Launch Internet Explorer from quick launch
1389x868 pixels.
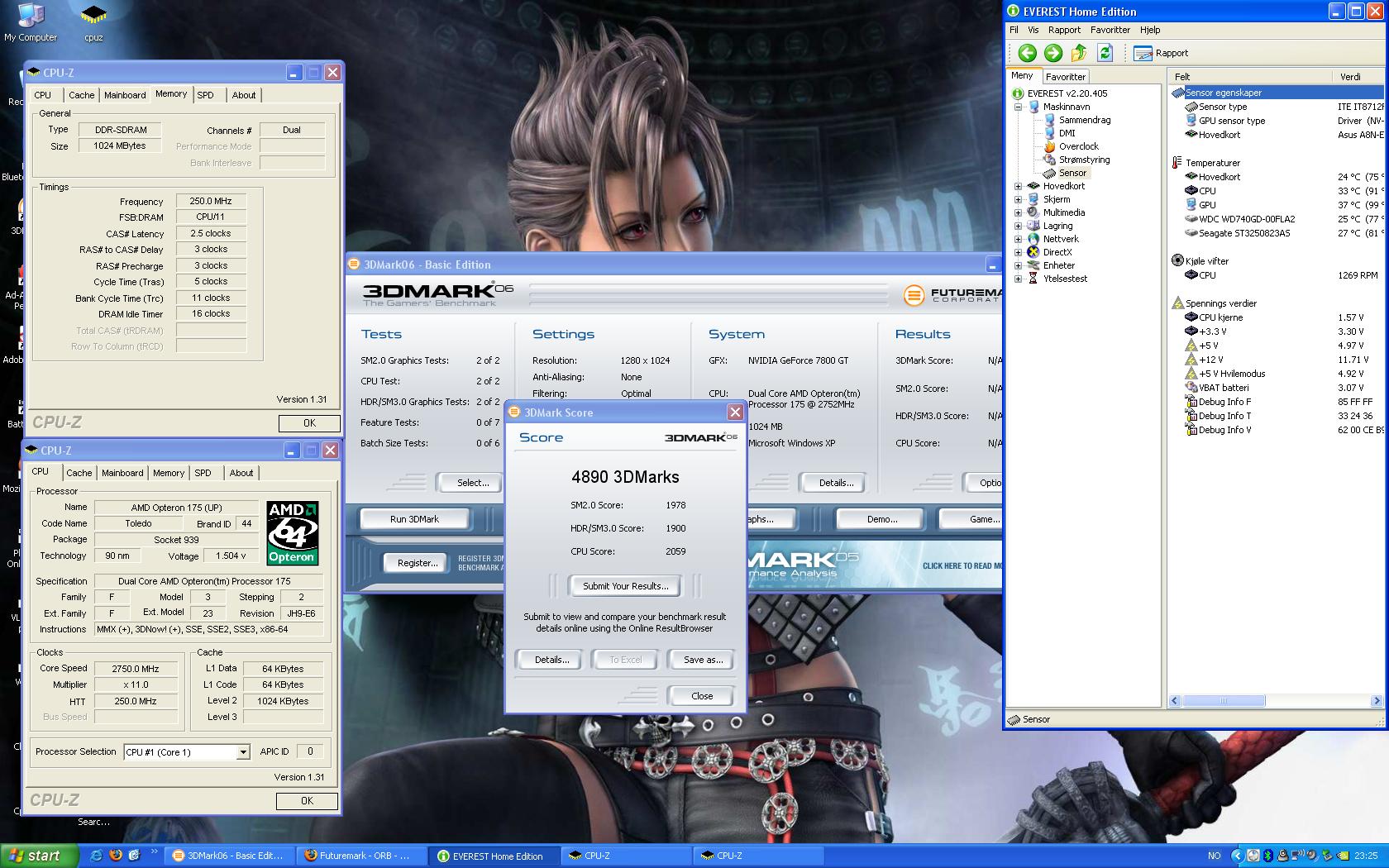96,856
